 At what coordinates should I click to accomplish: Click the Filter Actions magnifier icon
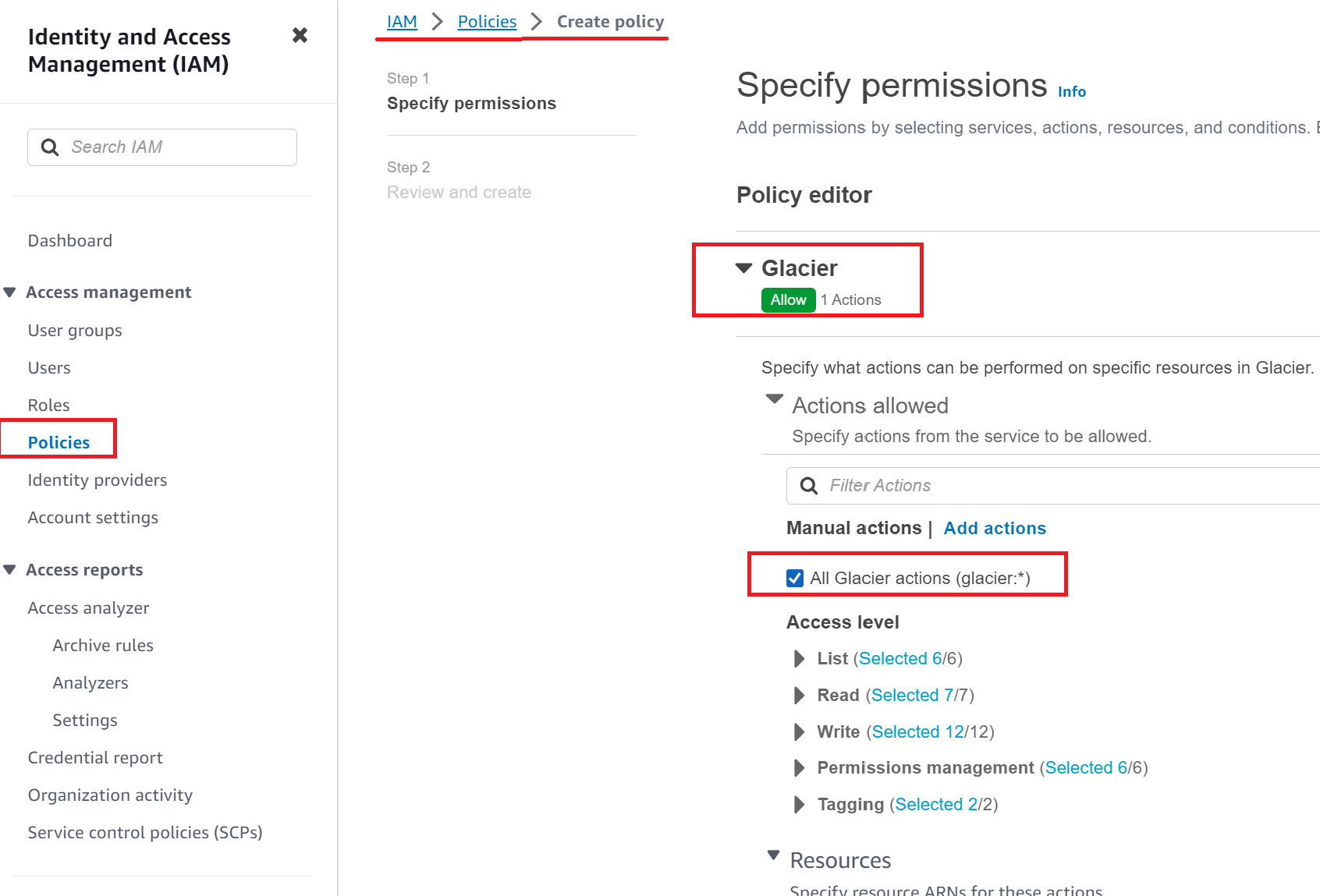pos(809,486)
